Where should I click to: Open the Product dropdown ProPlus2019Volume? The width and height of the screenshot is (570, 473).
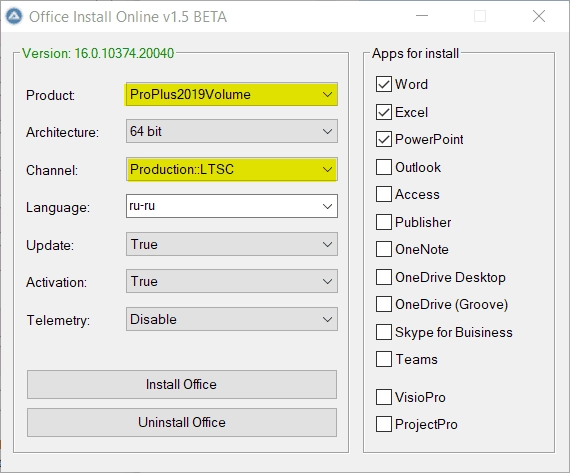pyautogui.click(x=232, y=95)
